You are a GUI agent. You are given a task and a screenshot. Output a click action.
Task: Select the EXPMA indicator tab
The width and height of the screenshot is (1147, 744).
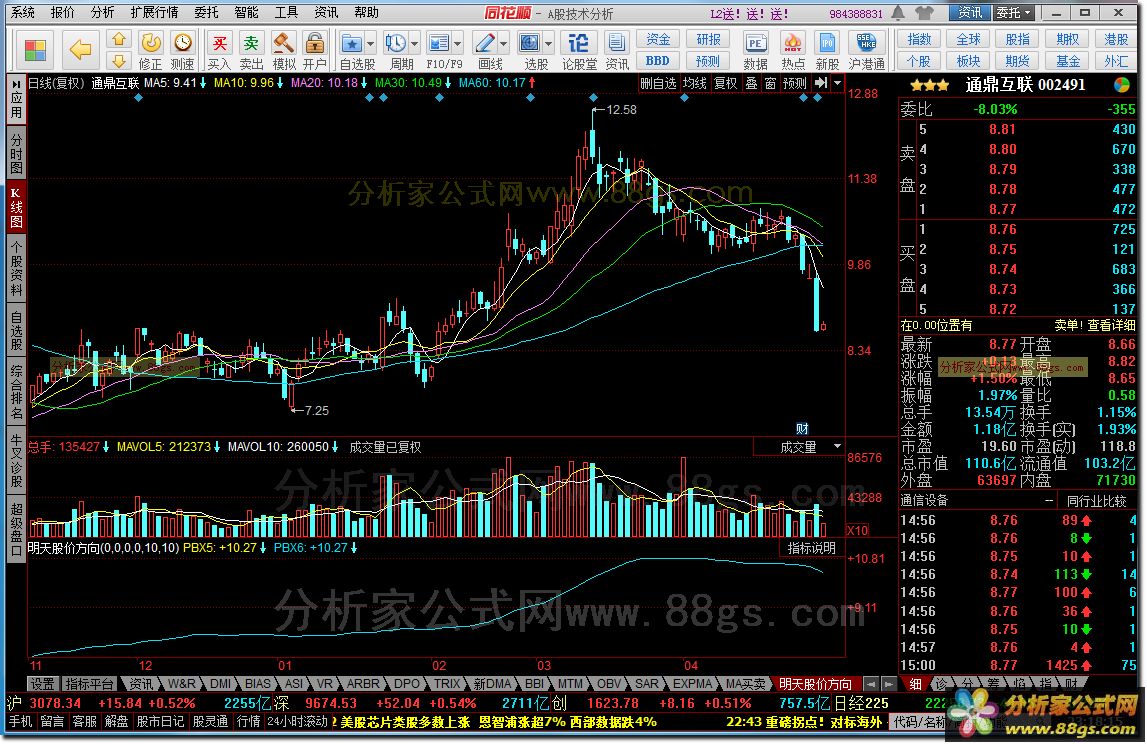pyautogui.click(x=692, y=684)
